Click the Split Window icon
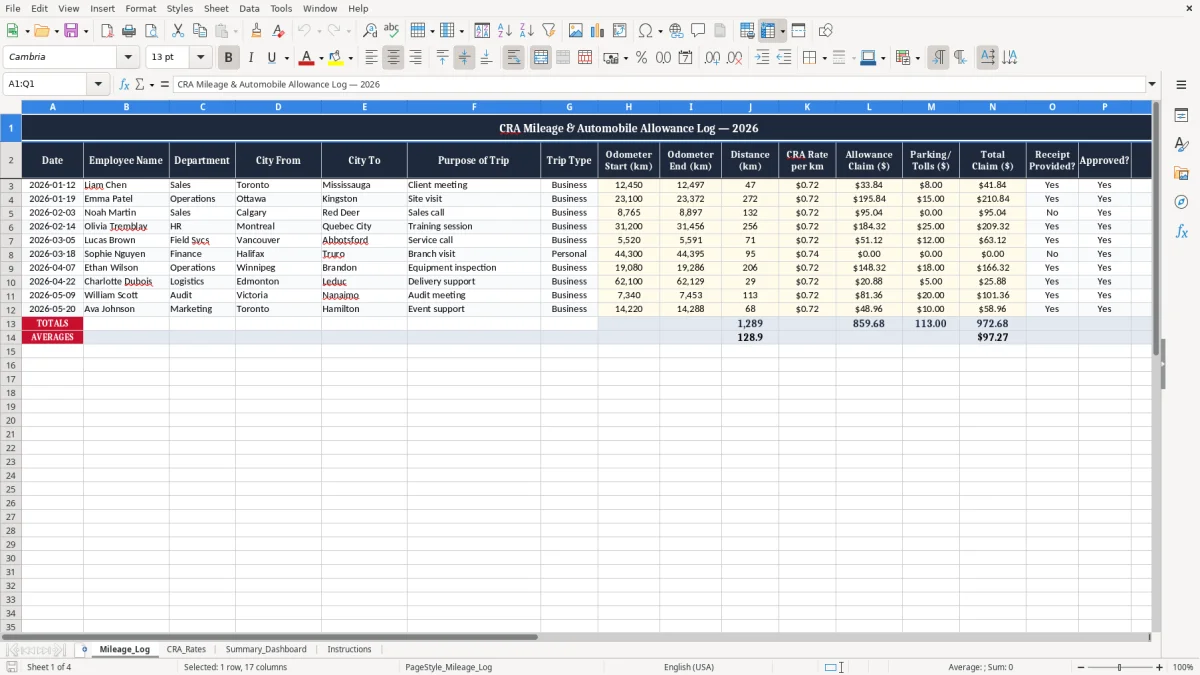The width and height of the screenshot is (1200, 675). tap(798, 31)
